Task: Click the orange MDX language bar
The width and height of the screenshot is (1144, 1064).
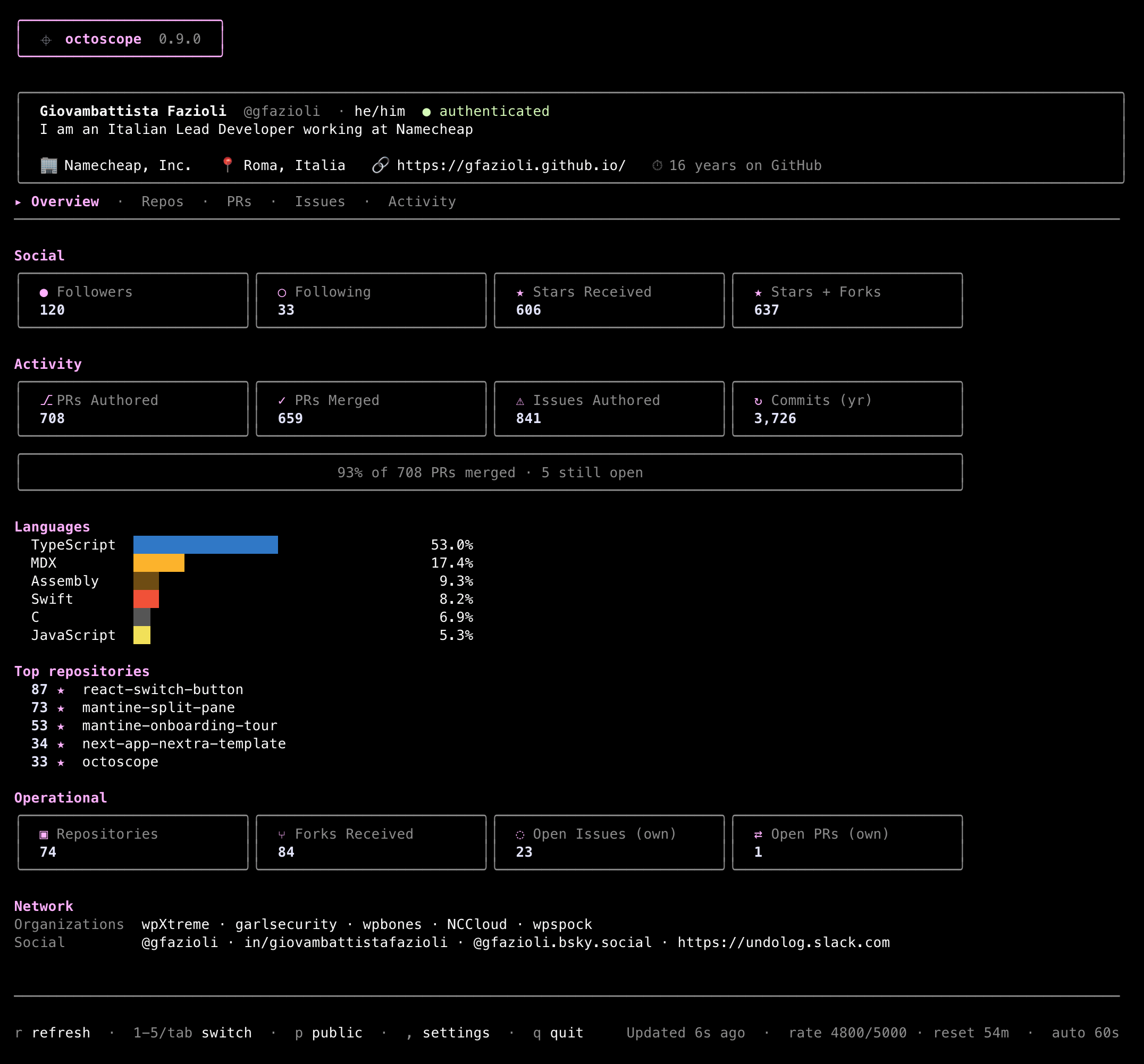Action: coord(159,563)
